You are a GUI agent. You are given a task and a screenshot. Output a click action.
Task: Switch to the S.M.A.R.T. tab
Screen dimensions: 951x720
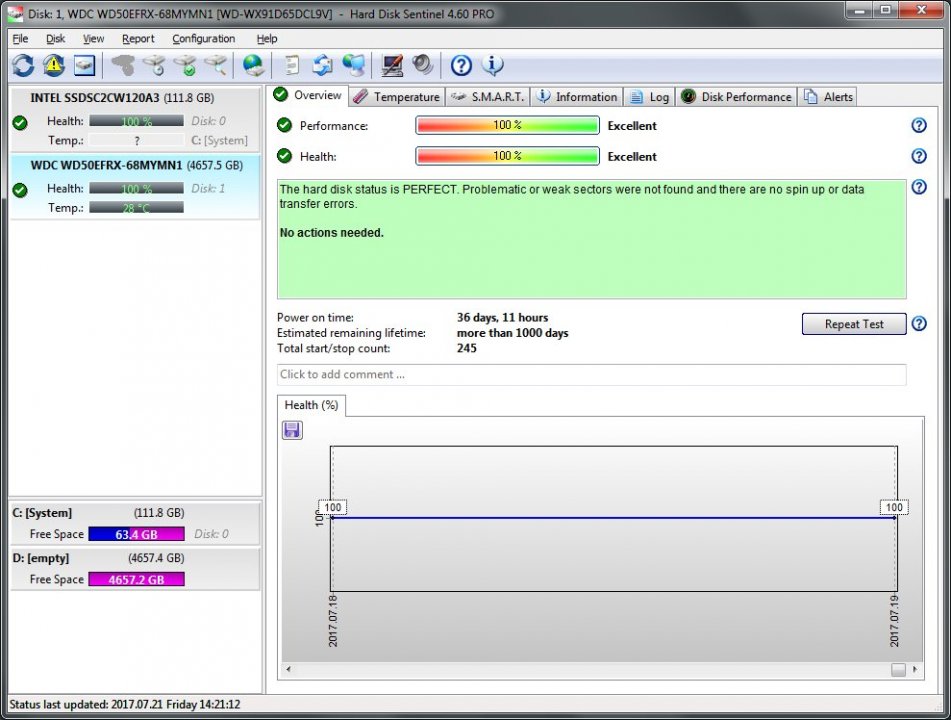[488, 97]
